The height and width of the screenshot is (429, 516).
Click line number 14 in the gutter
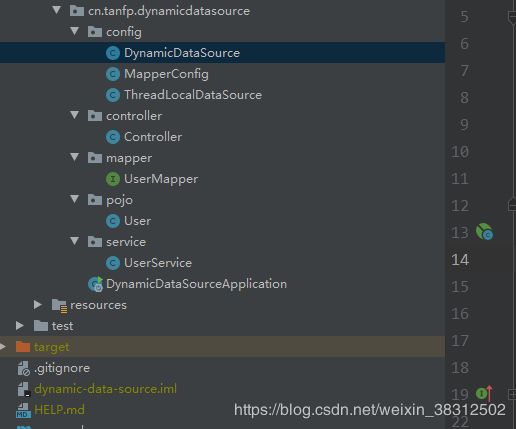tap(460, 260)
